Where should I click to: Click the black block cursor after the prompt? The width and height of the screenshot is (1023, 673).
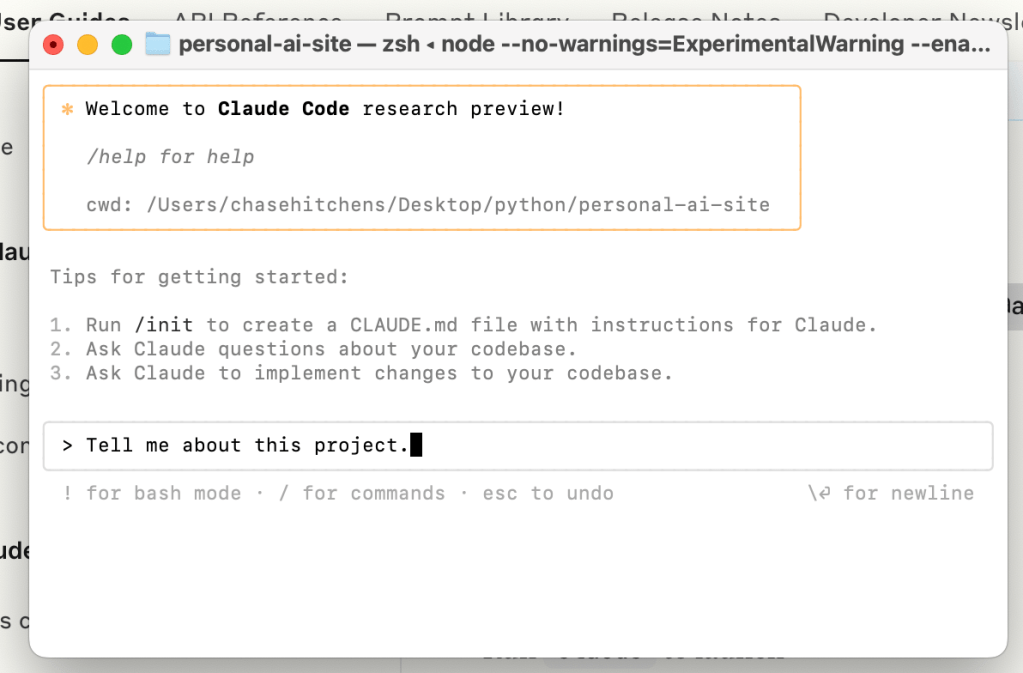click(416, 445)
